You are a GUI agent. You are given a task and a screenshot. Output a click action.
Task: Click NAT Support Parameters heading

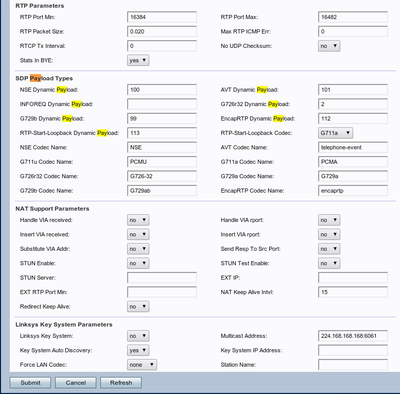click(52, 209)
